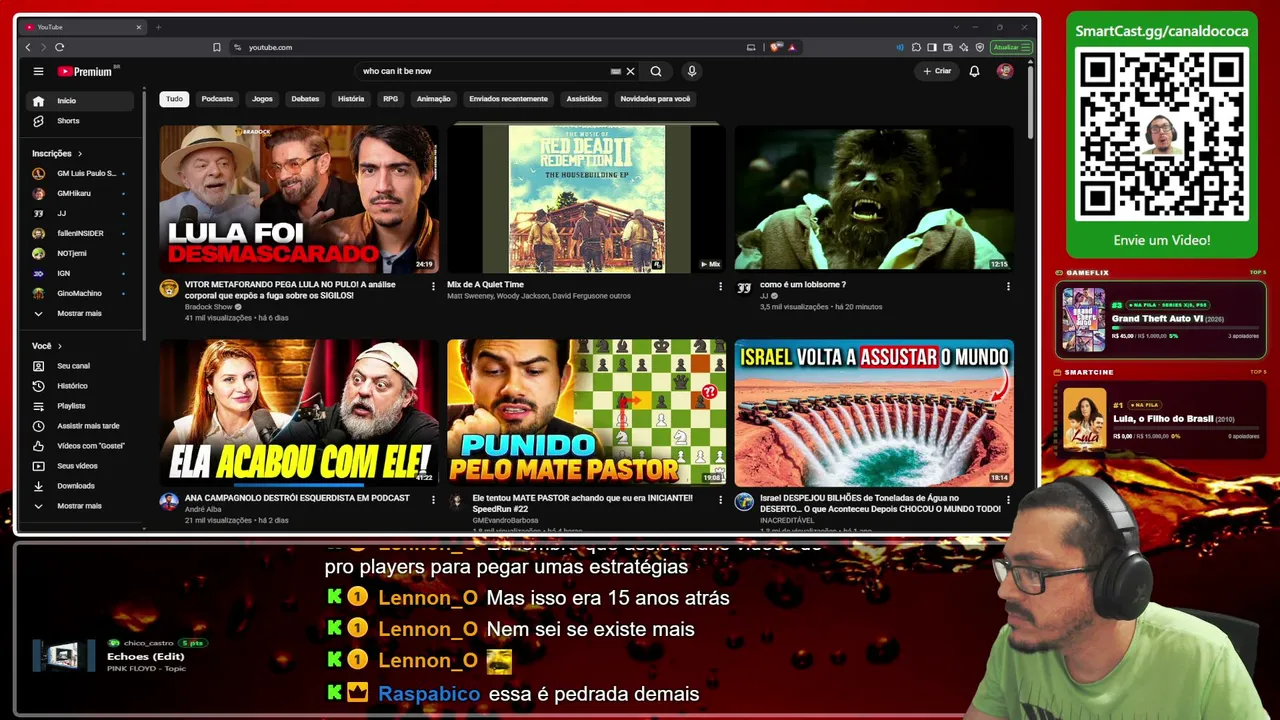
Task: Click the YouTube search input field
Action: click(x=485, y=71)
